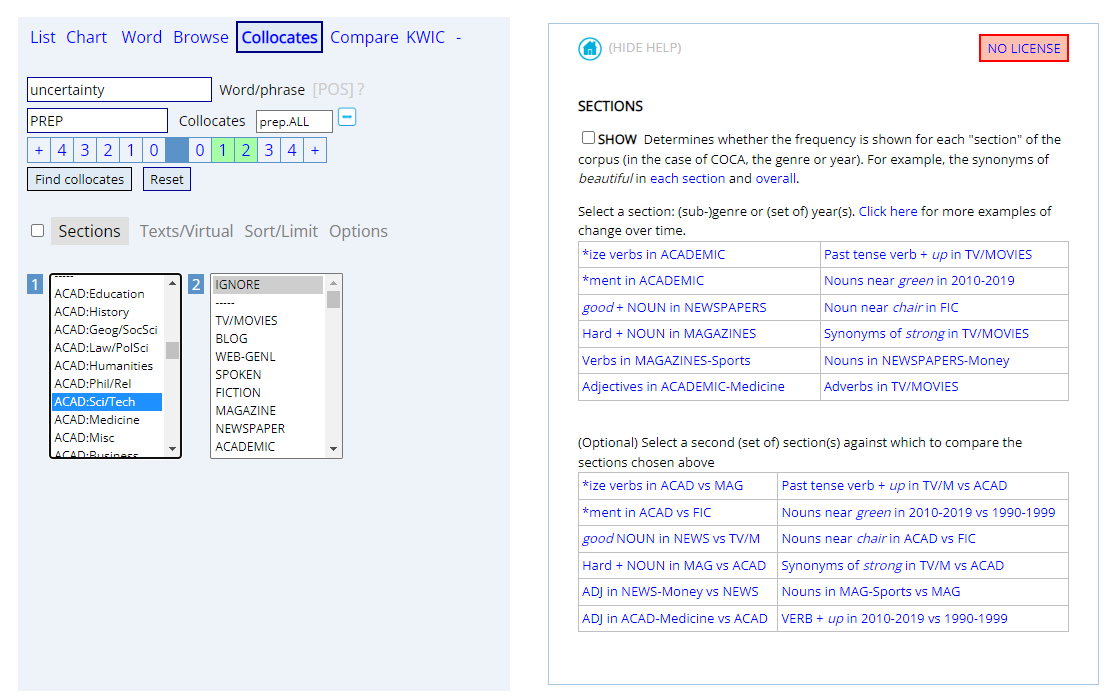Select ACAD:Education in list 1

[107, 293]
